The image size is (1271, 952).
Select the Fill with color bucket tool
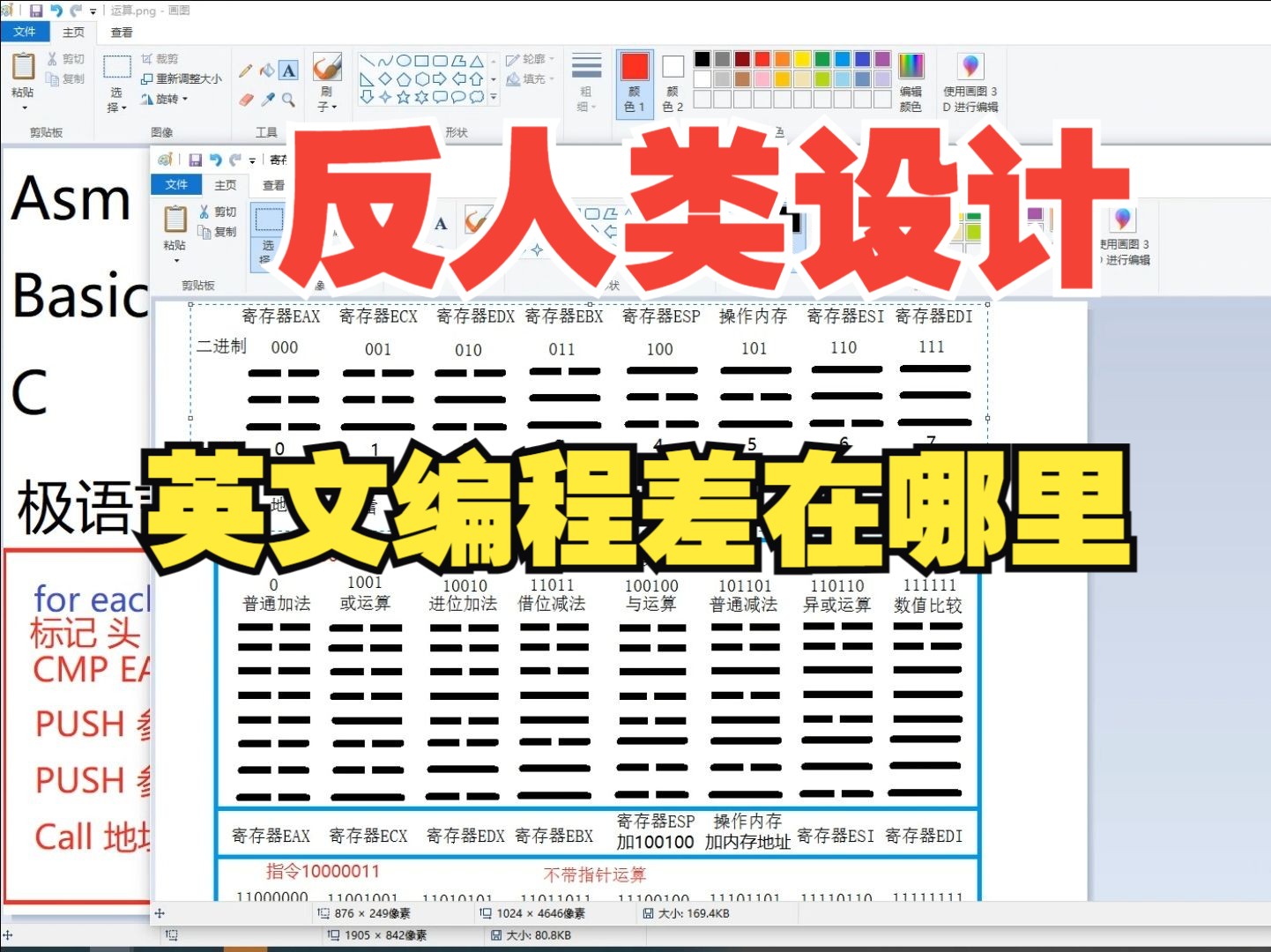click(x=267, y=69)
